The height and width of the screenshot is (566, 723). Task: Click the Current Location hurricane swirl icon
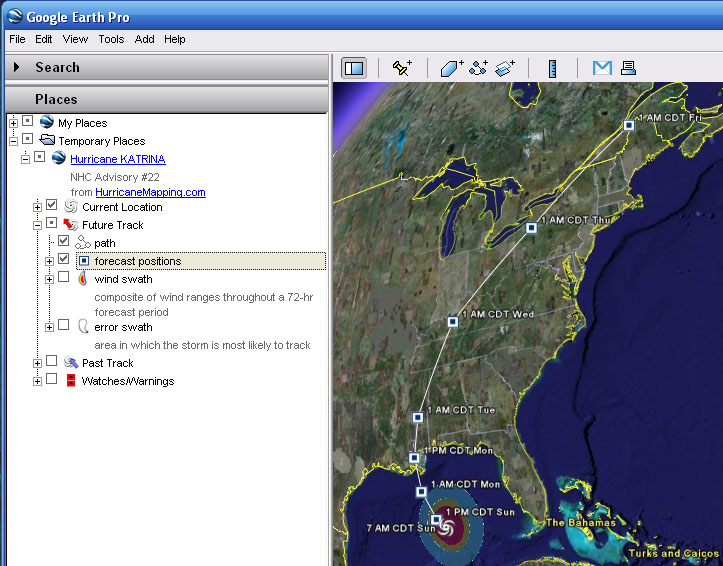click(x=71, y=206)
